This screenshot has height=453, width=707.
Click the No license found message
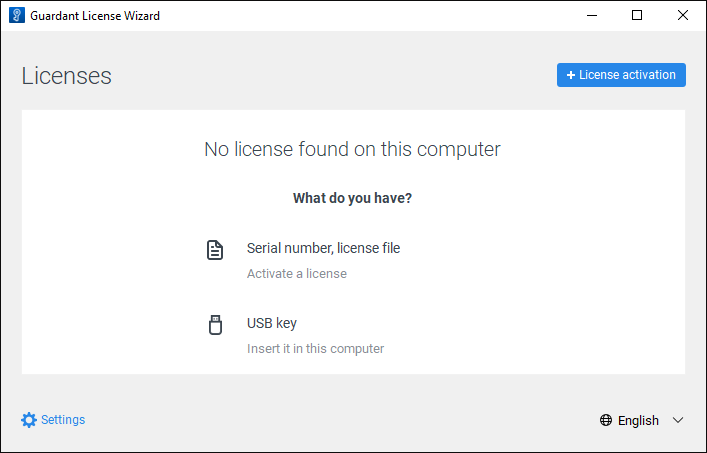coord(352,150)
